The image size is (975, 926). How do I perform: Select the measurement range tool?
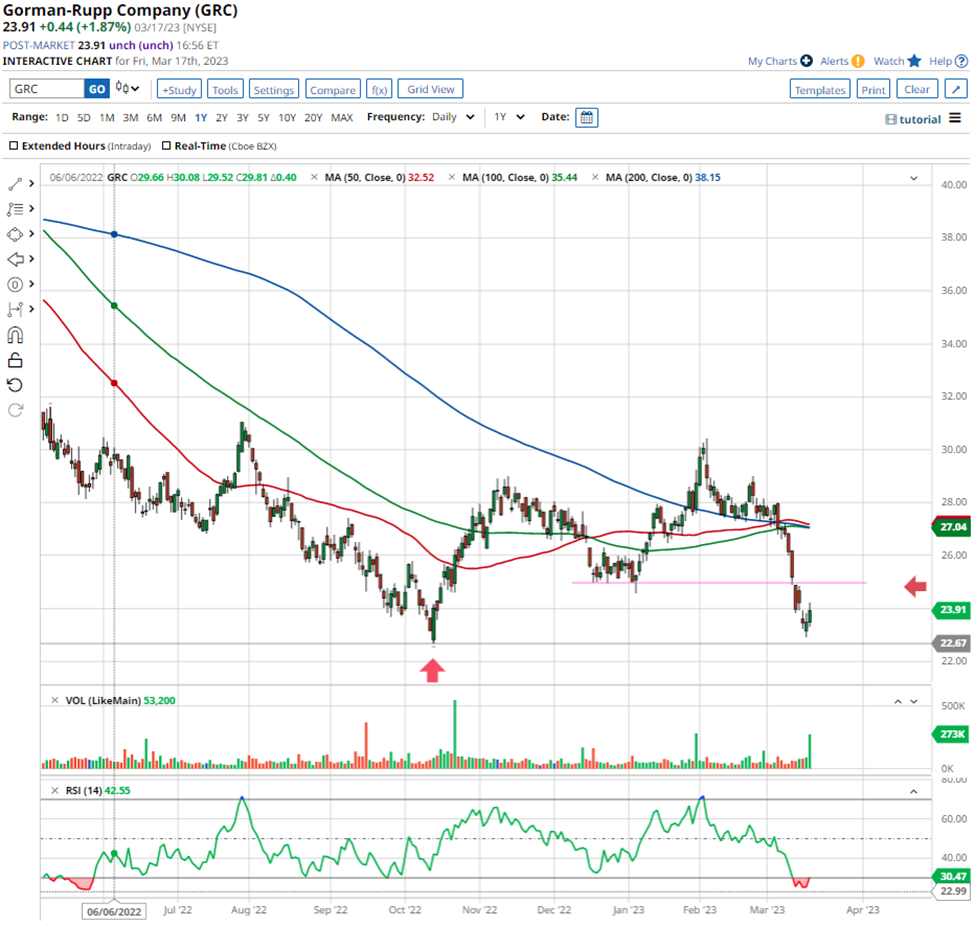tap(15, 310)
